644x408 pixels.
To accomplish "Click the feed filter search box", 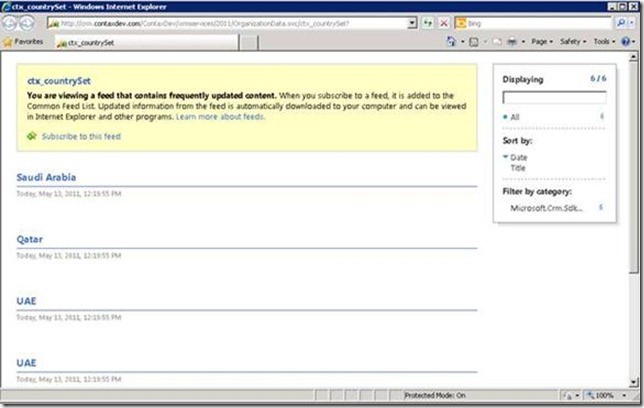I will 554,98.
